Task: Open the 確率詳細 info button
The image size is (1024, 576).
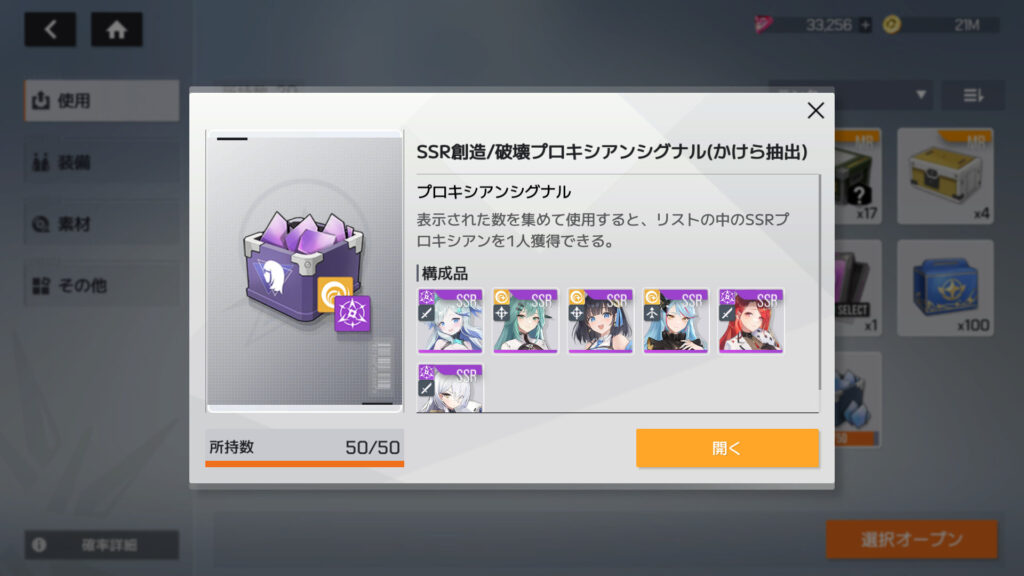Action: pyautogui.click(x=102, y=545)
